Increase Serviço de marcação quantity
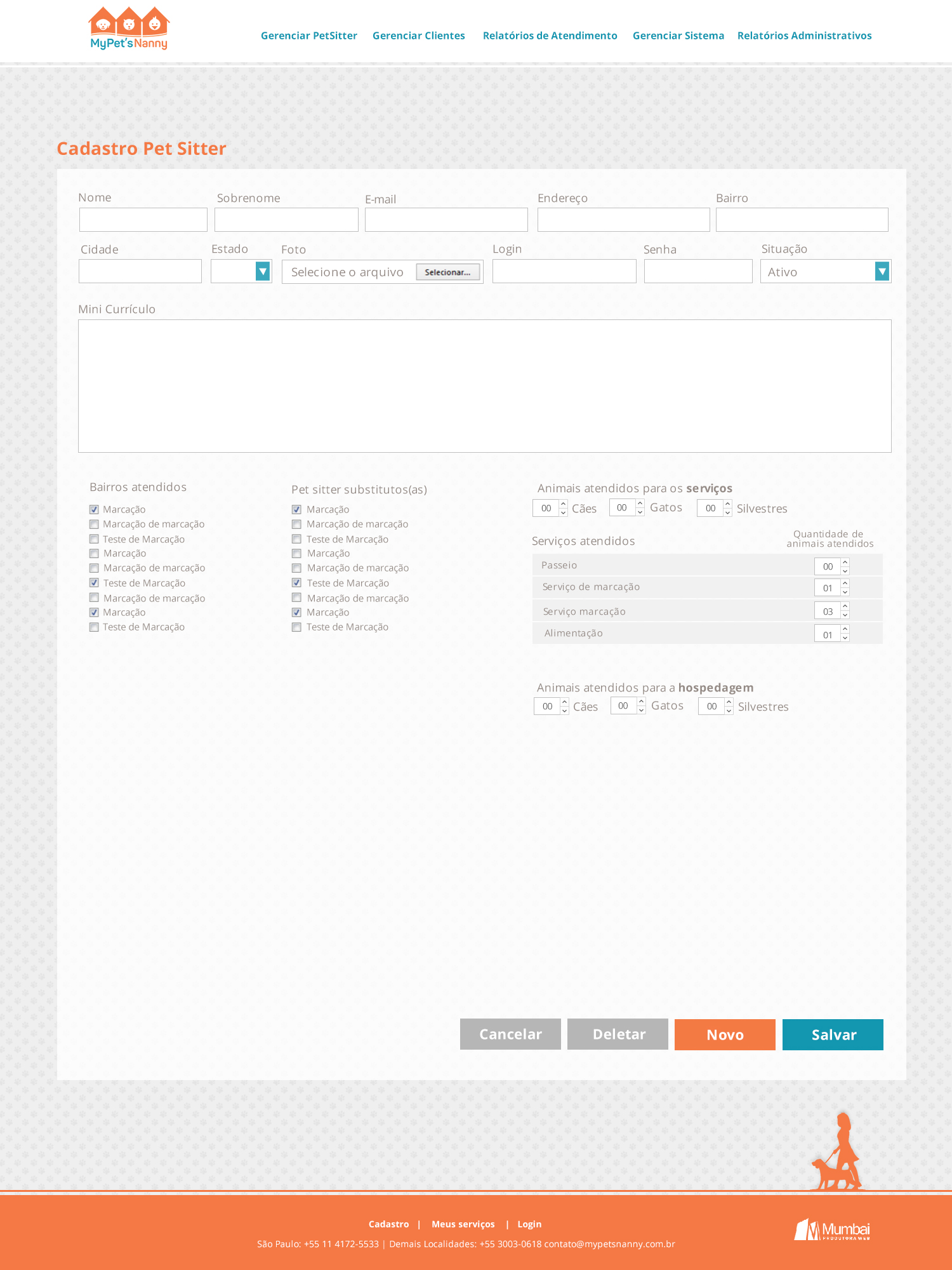This screenshot has width=952, height=1270. [845, 584]
